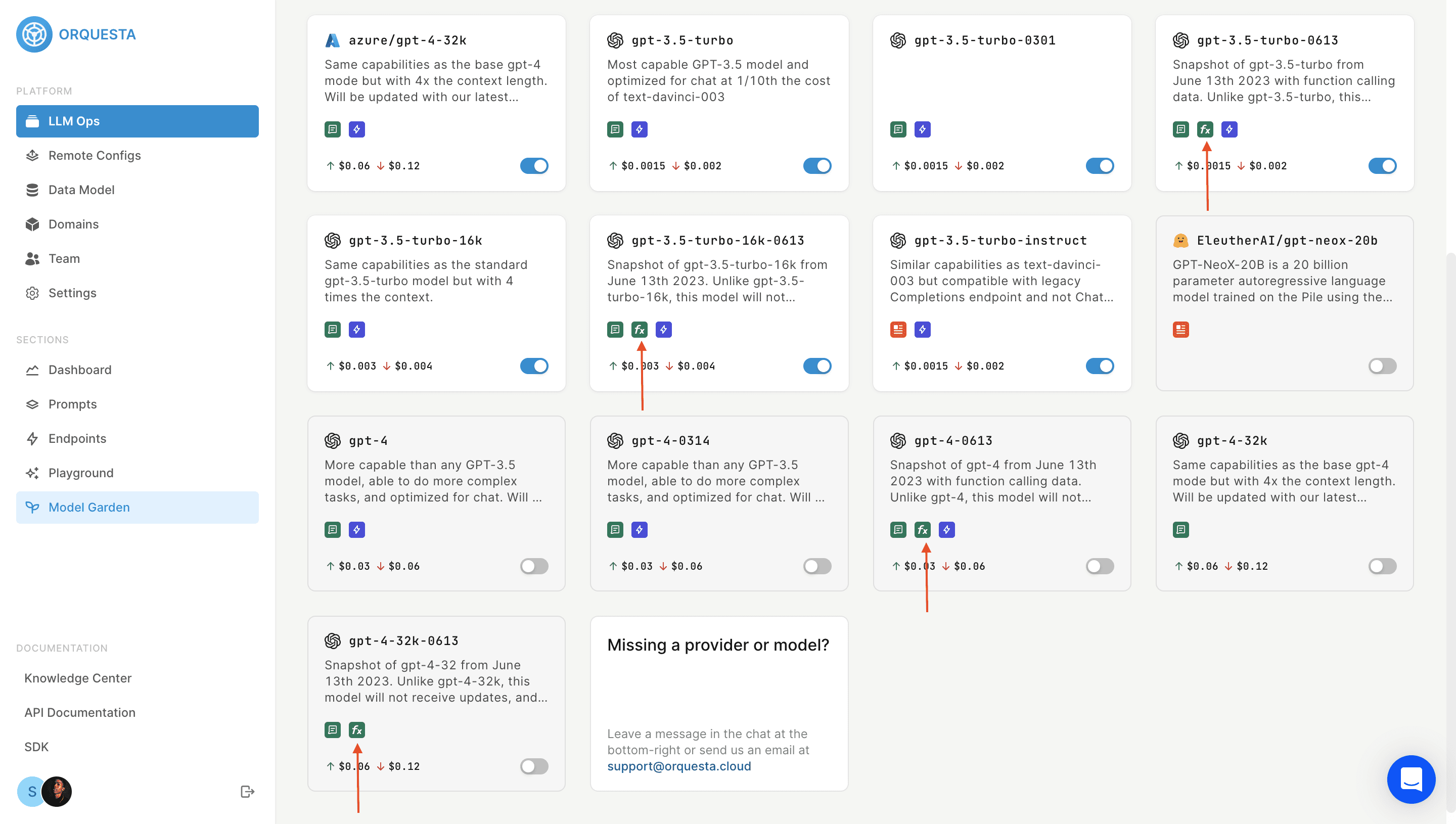Turn off gpt-3.5-turbo-instruct toggle
Image resolution: width=1456 pixels, height=824 pixels.
(1100, 366)
